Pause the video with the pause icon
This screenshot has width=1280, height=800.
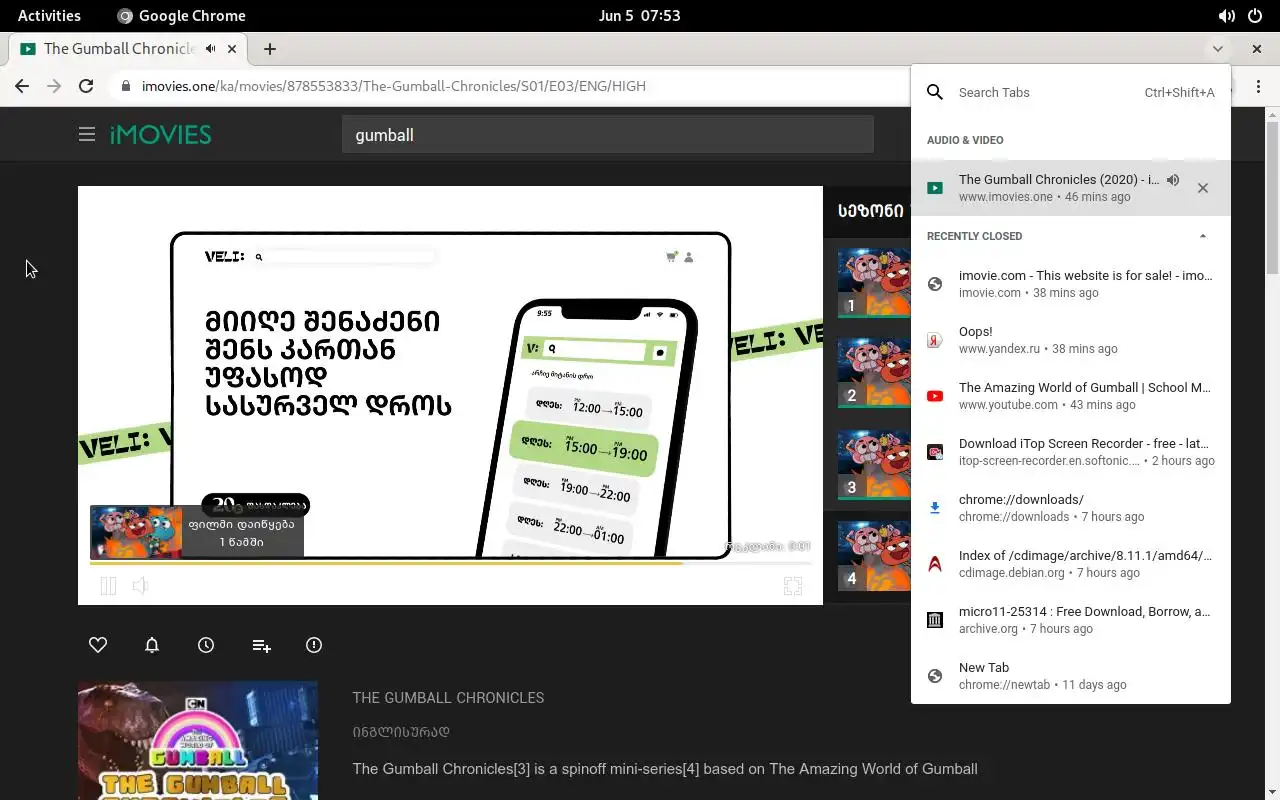click(x=108, y=586)
